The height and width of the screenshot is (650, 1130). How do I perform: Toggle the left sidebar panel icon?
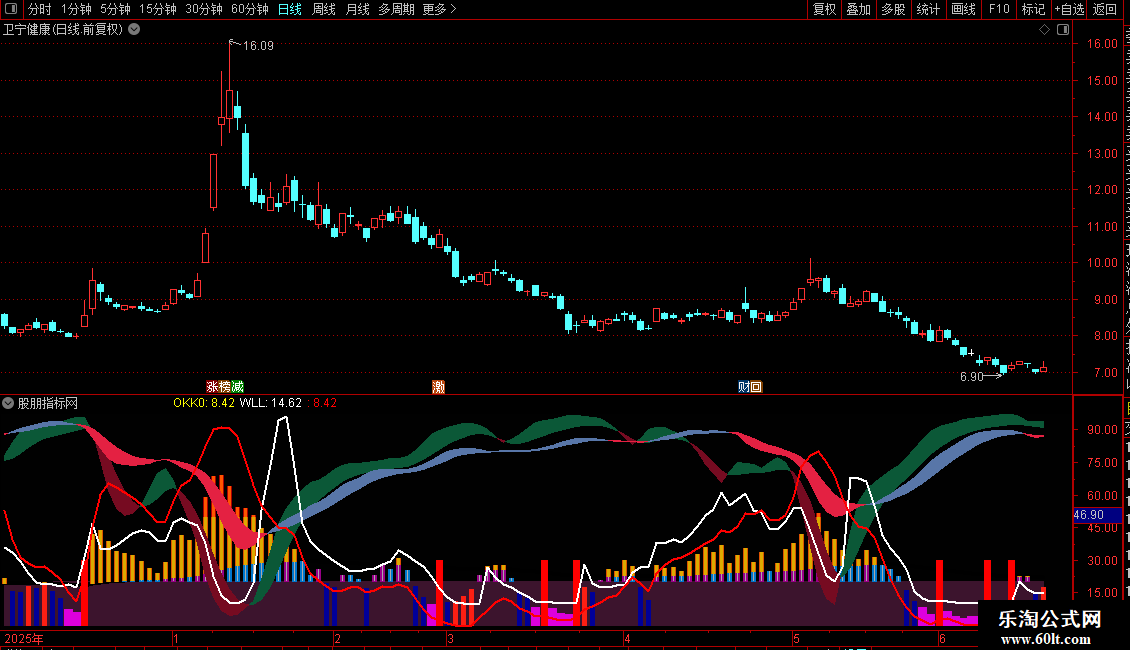pos(11,9)
